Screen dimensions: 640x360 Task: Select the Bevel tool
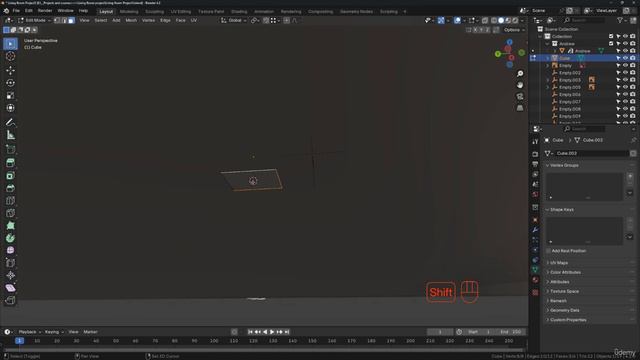(x=10, y=188)
